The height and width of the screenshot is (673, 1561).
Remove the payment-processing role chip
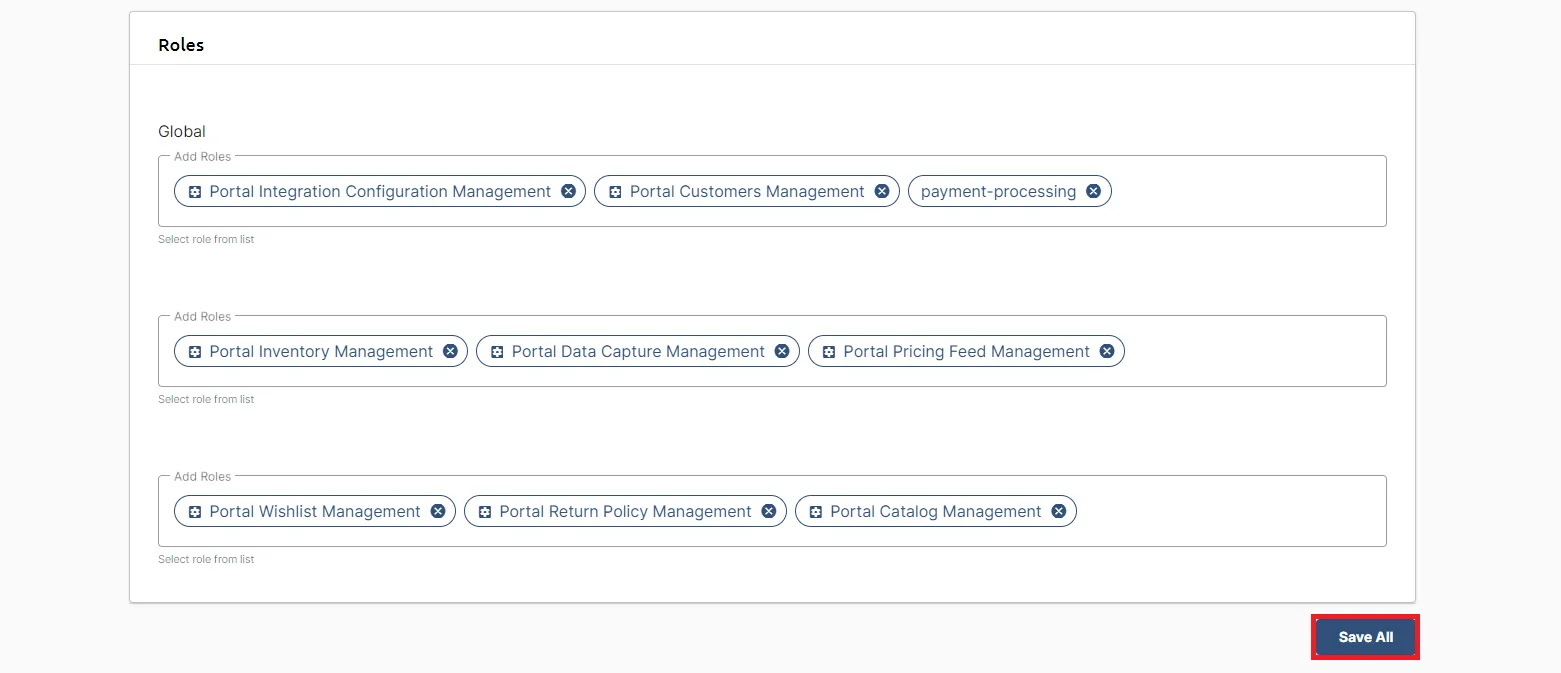(1094, 191)
